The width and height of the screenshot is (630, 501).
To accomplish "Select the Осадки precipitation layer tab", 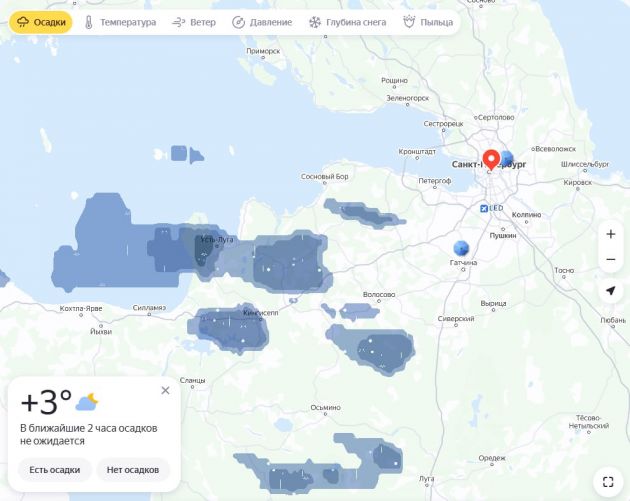I will coord(41,22).
